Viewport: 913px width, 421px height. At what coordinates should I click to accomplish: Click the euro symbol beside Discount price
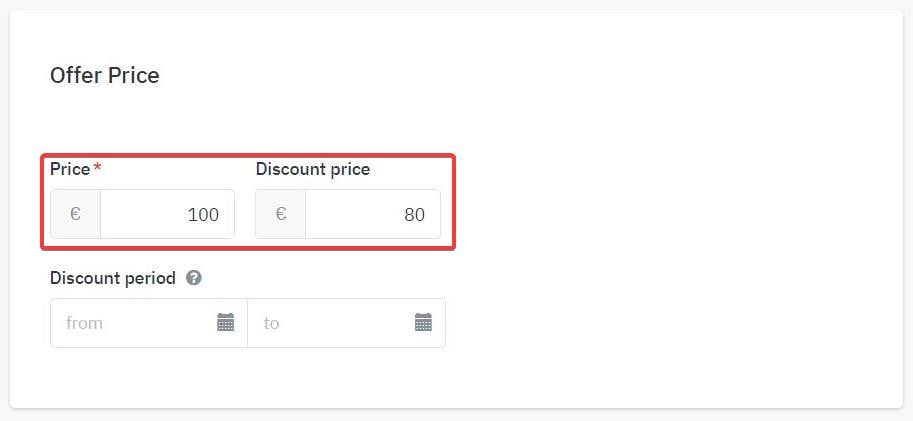click(x=281, y=214)
